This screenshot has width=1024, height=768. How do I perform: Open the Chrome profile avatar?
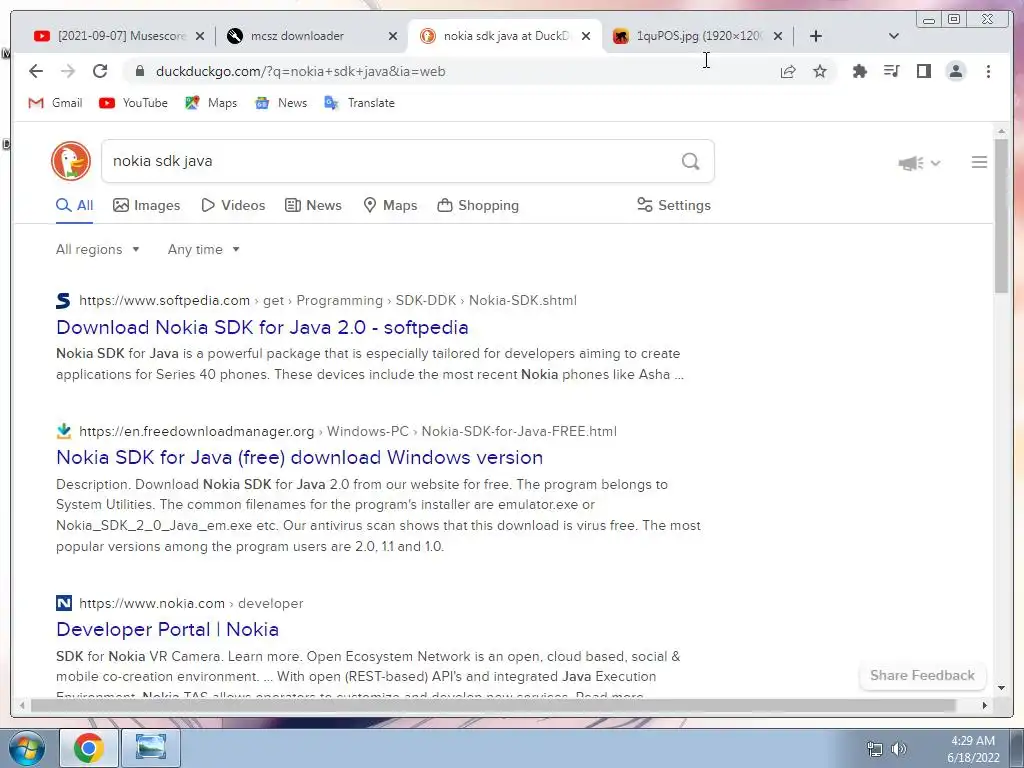955,71
